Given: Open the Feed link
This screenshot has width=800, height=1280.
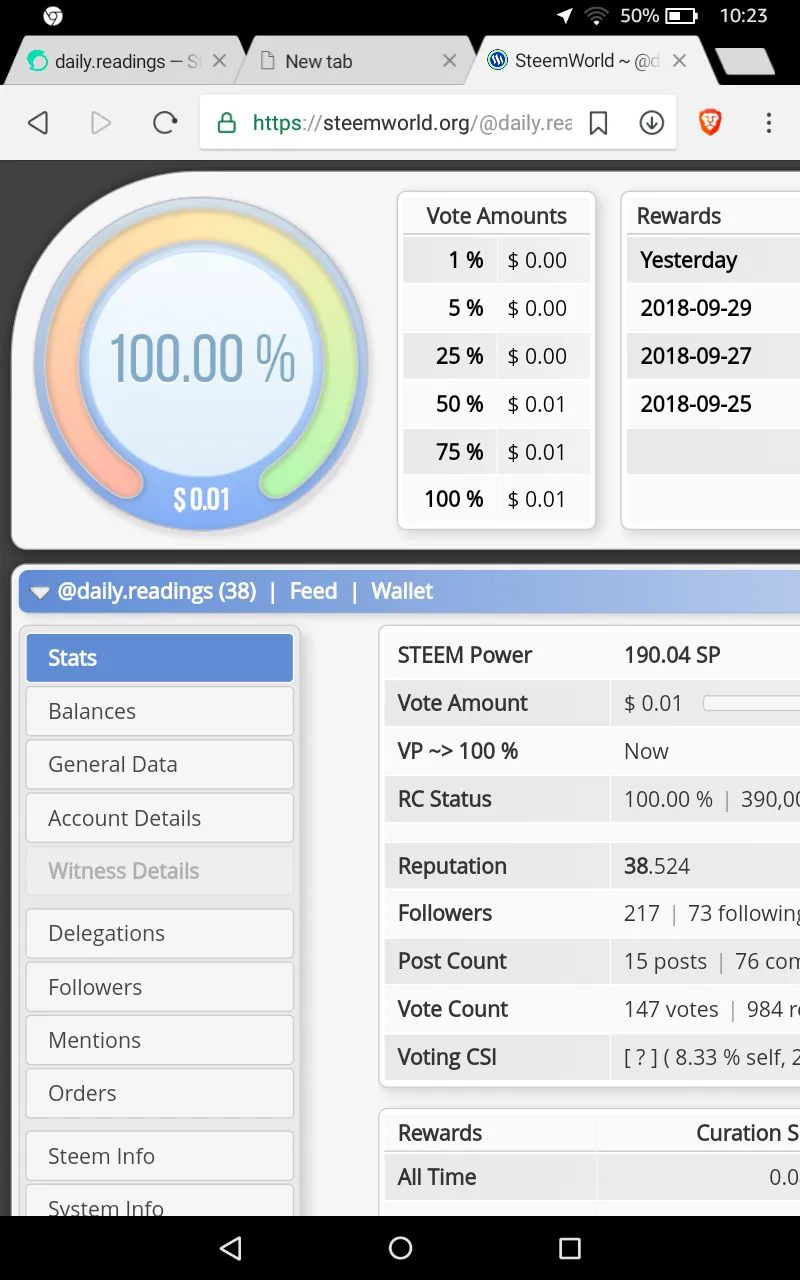Looking at the screenshot, I should coord(313,591).
